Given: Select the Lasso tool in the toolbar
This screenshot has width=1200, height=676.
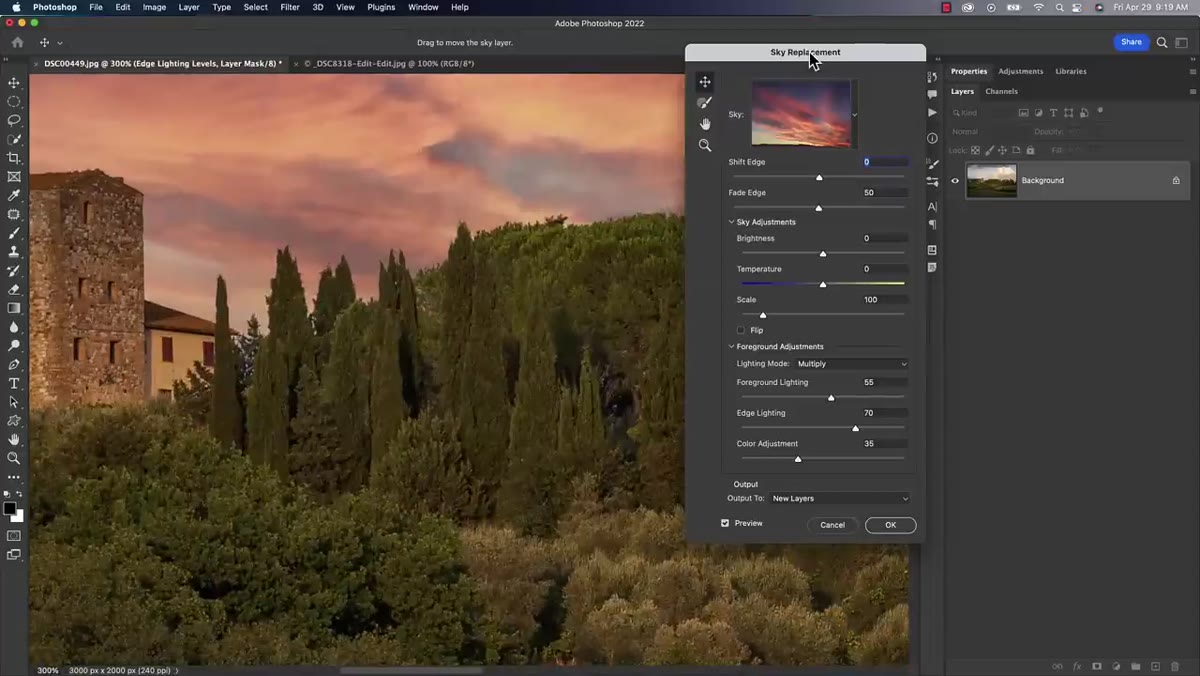Looking at the screenshot, I should [x=14, y=120].
